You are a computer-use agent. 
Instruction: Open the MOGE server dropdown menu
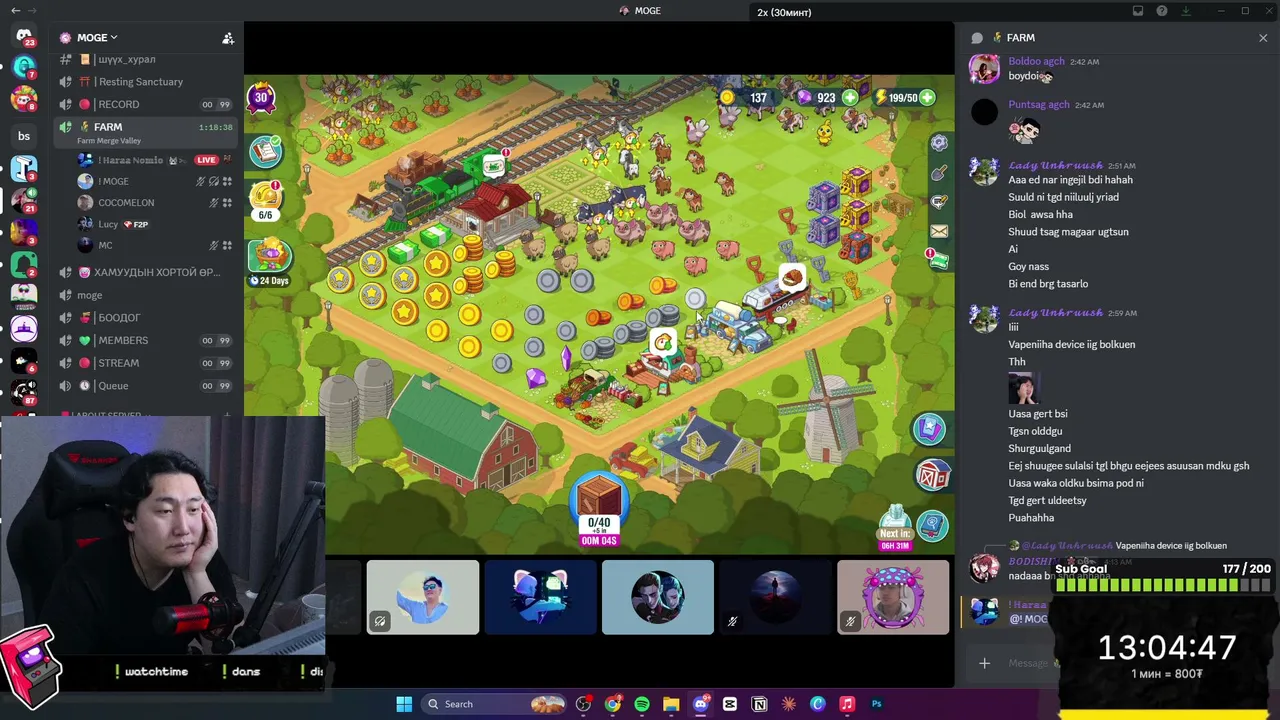97,38
